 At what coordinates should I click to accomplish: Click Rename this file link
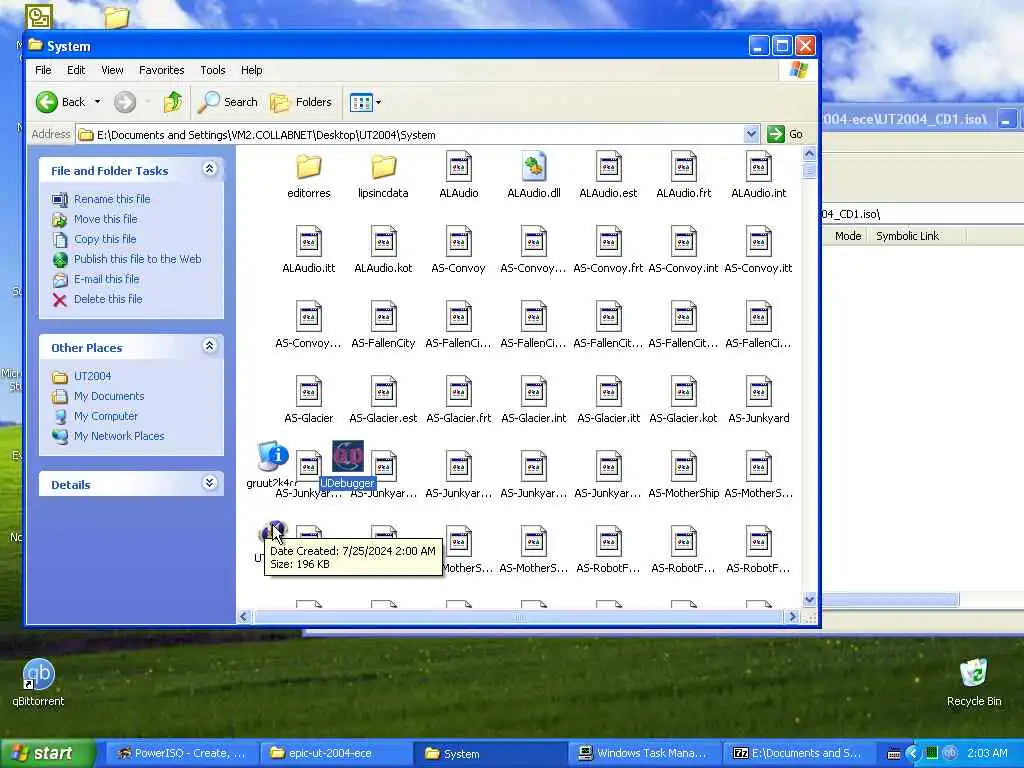coord(112,199)
